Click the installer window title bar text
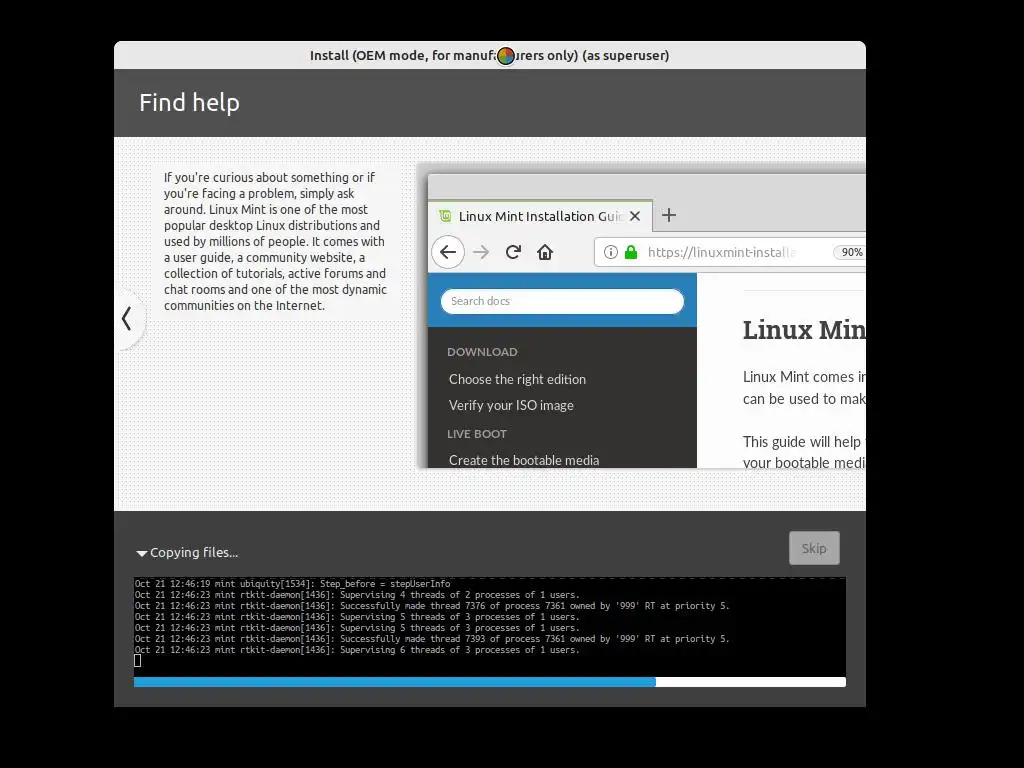 pyautogui.click(x=489, y=56)
